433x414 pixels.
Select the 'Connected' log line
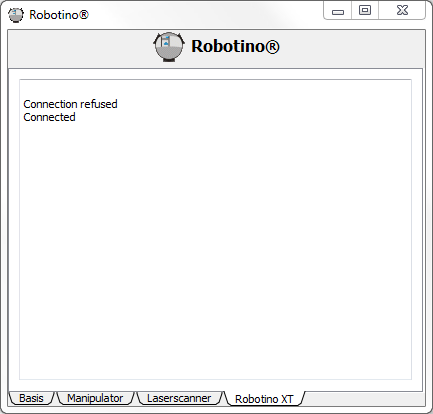pos(49,117)
